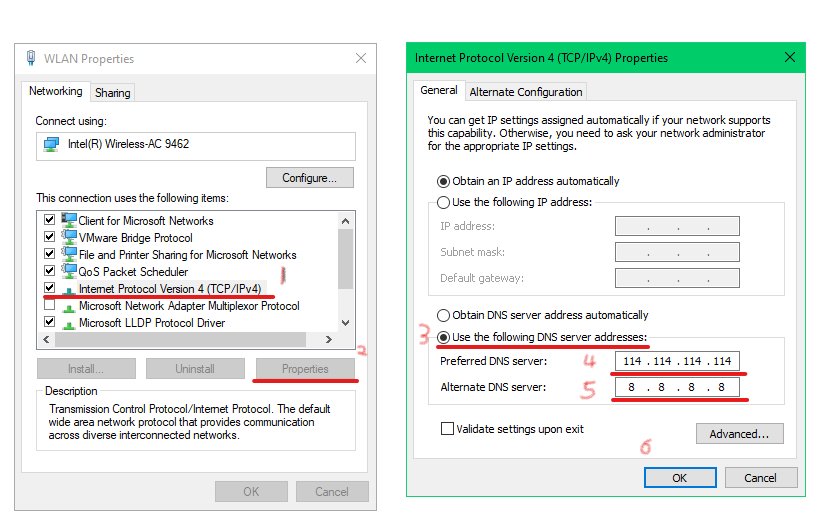Click the Microsoft LLDP Protocol Driver icon
The image size is (823, 518).
tap(69, 324)
